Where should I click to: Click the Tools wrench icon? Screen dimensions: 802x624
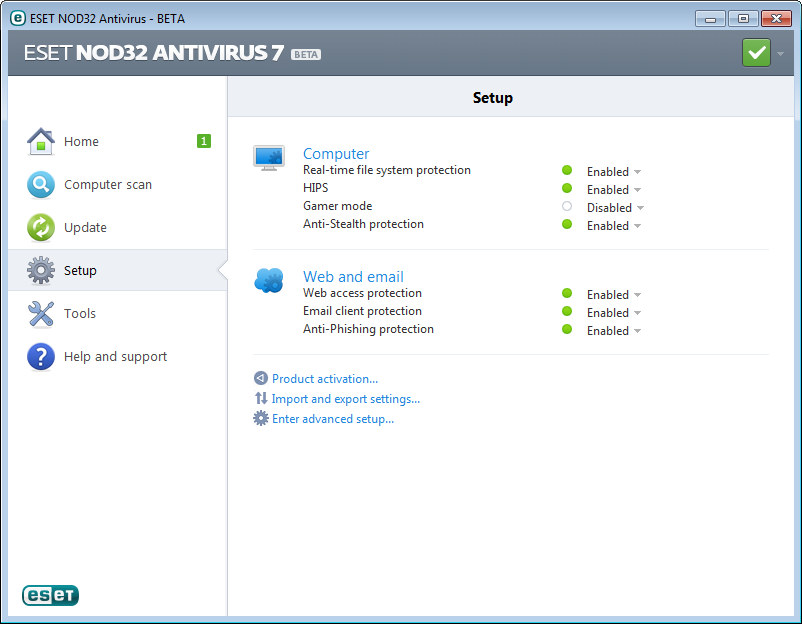click(41, 314)
